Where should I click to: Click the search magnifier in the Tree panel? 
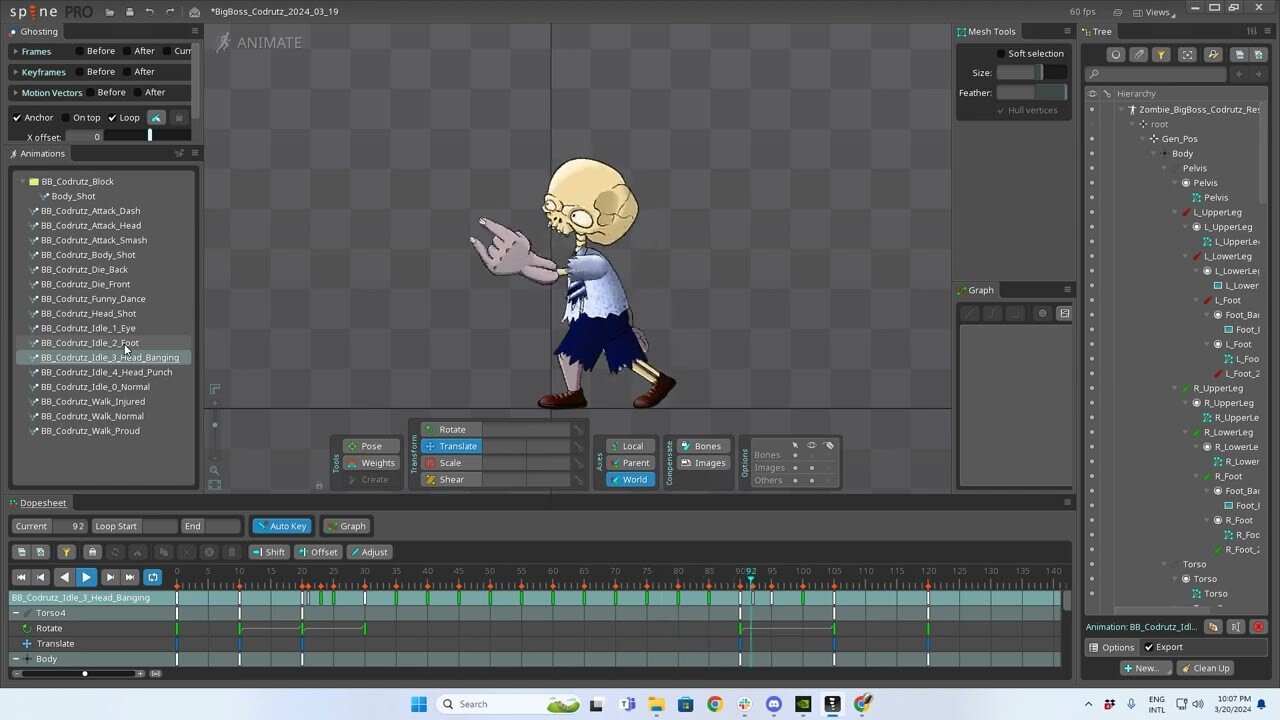point(1094,73)
